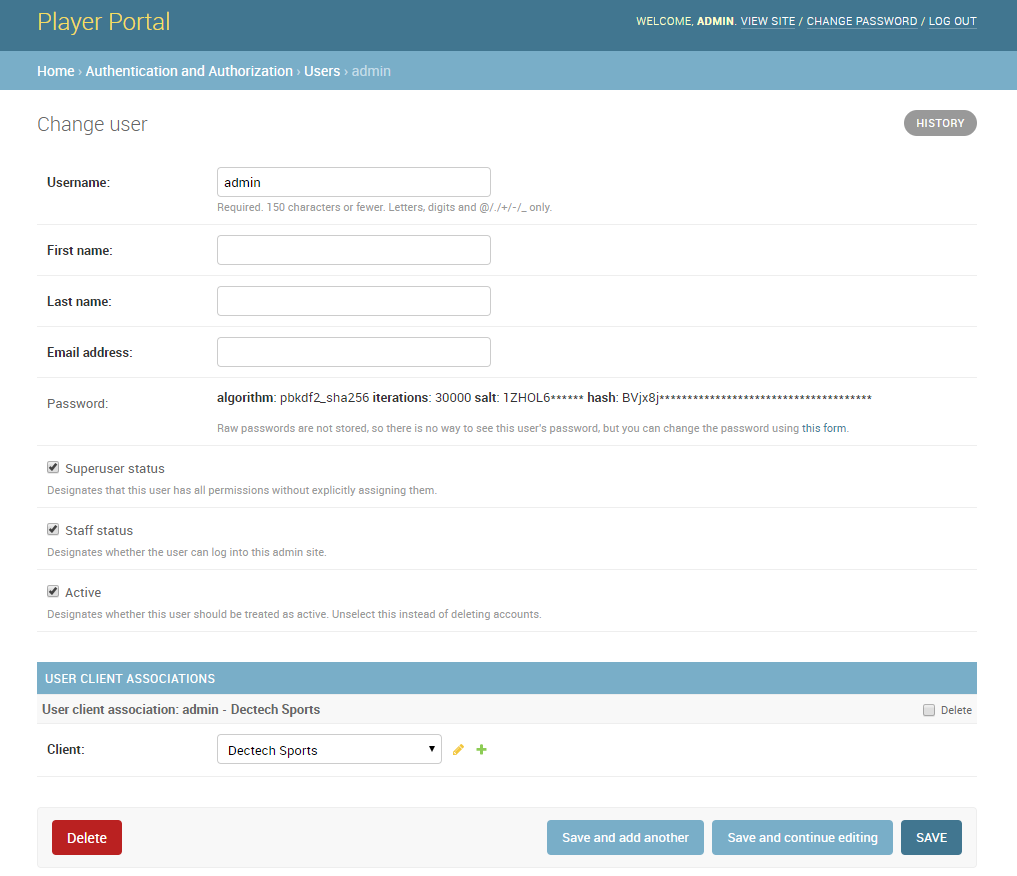Navigate to Users breadcrumb
Image resolution: width=1017 pixels, height=876 pixels.
322,71
